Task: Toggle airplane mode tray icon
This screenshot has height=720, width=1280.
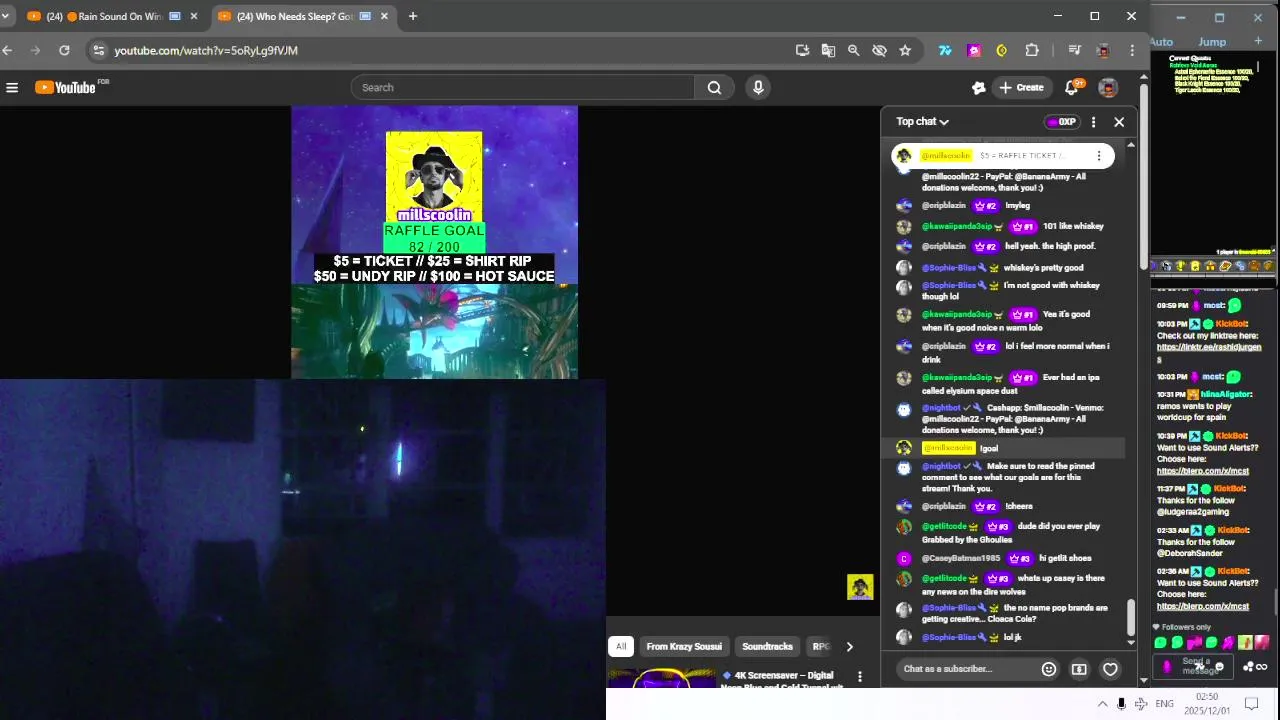Action: click(x=1140, y=704)
